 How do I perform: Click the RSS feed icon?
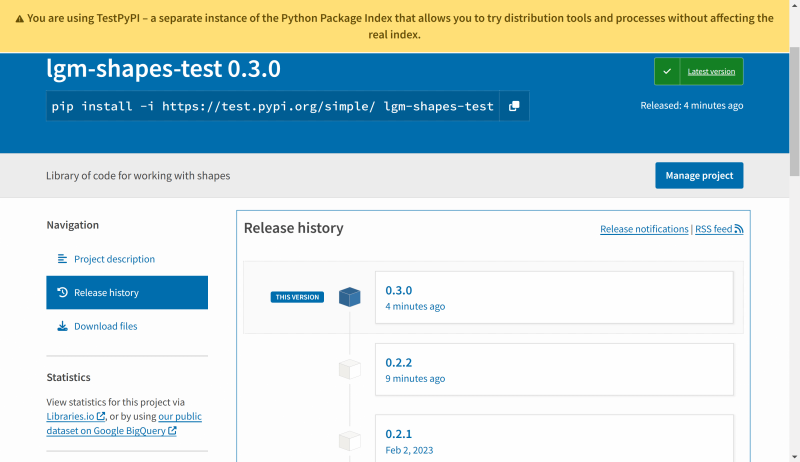[739, 229]
